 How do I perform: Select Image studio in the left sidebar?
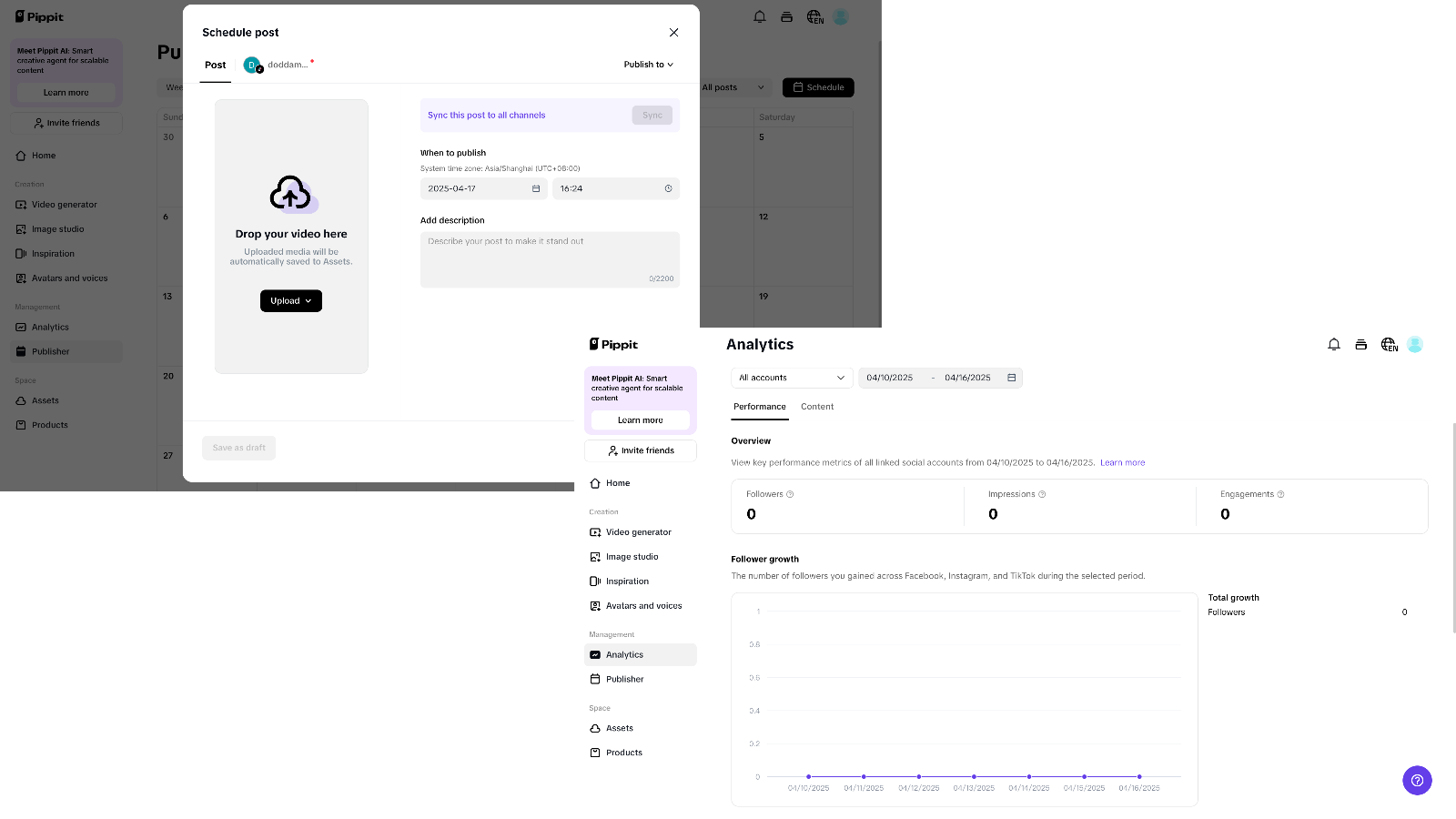coord(632,556)
